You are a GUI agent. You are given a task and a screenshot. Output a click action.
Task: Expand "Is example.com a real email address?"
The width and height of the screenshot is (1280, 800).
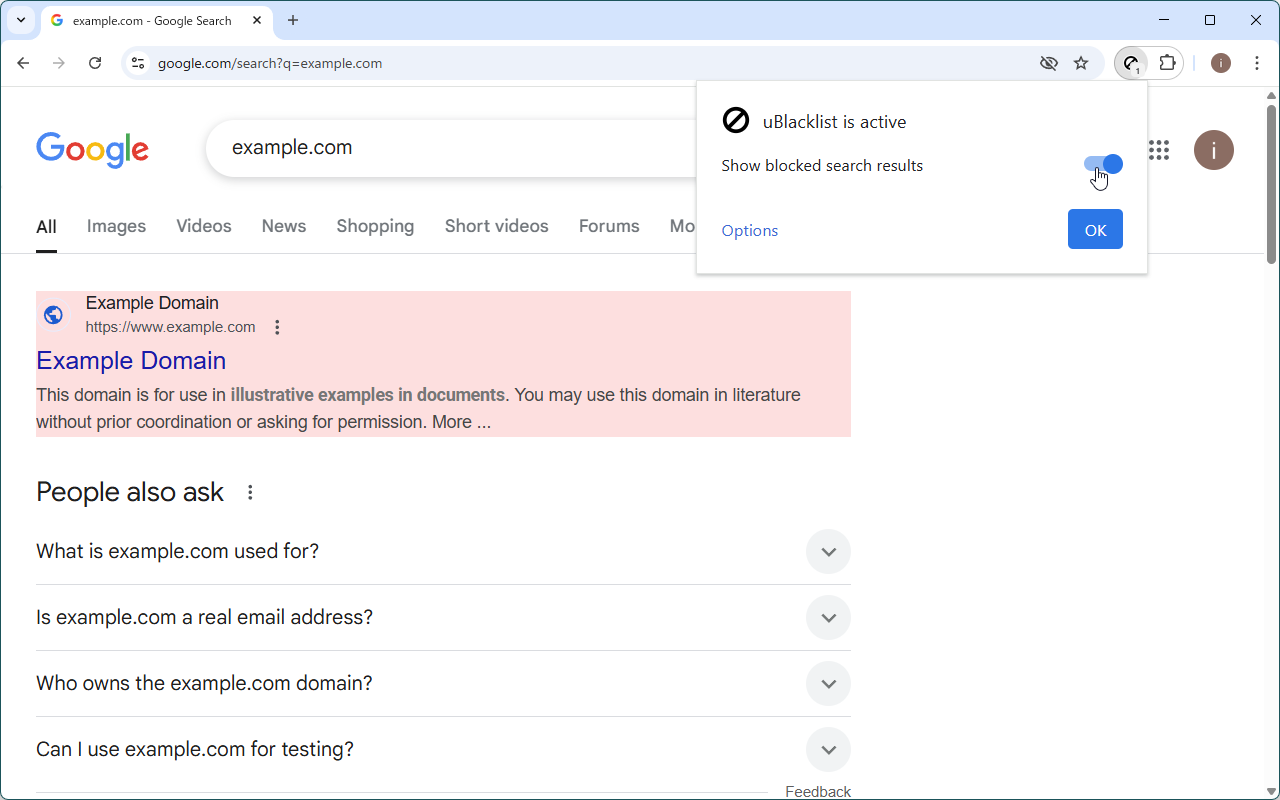[x=828, y=617]
